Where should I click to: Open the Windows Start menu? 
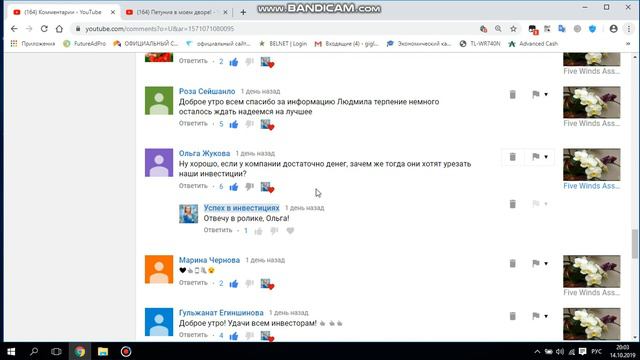pyautogui.click(x=11, y=351)
